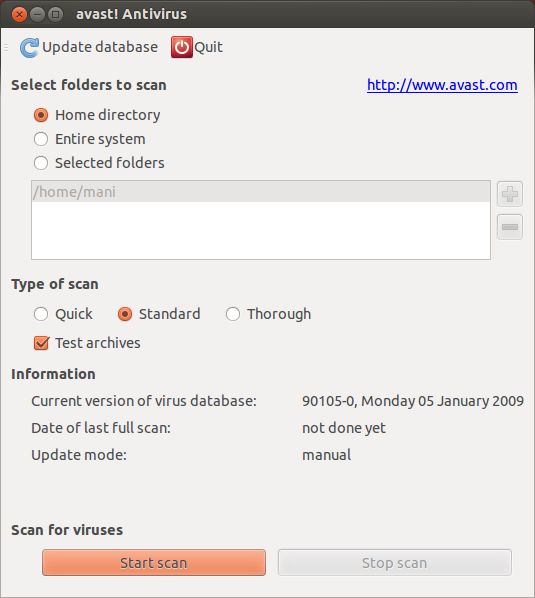The image size is (535, 598).
Task: Close the avast! Antivirus window
Action: pyautogui.click(x=19, y=14)
